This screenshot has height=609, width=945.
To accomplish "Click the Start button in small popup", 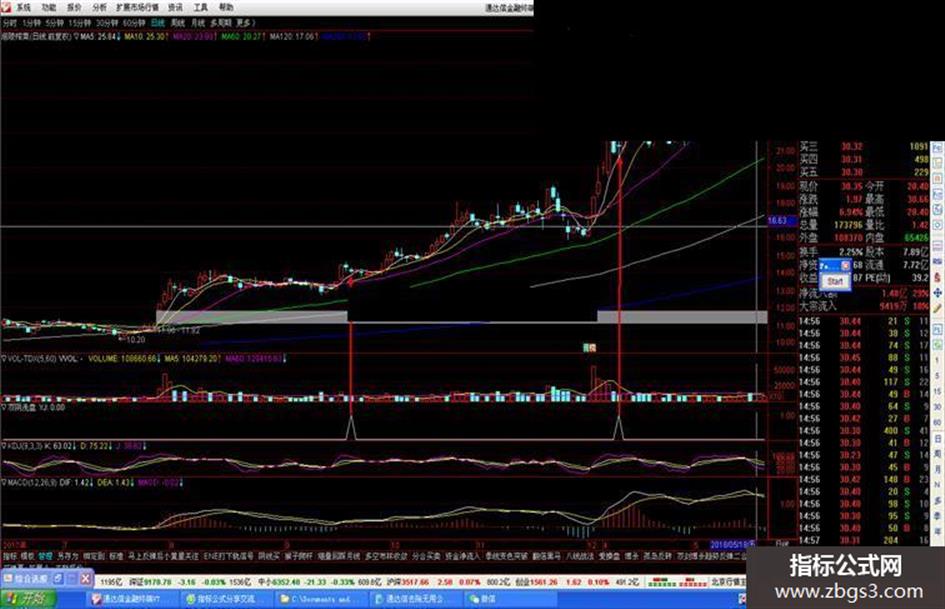I will [x=835, y=282].
